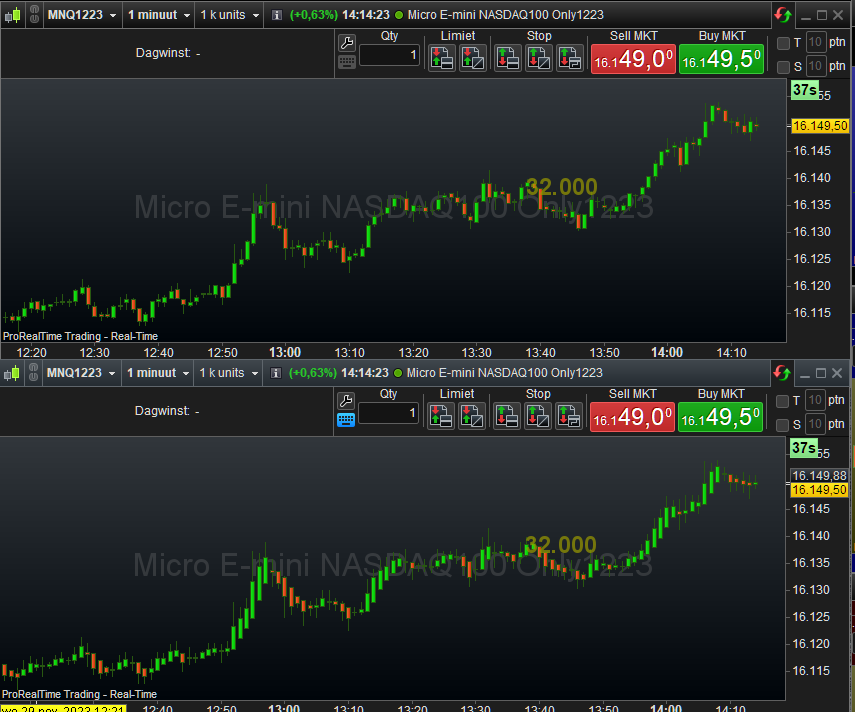Open 1 k units dropdown in bottom window
855x712 pixels.
tap(228, 373)
